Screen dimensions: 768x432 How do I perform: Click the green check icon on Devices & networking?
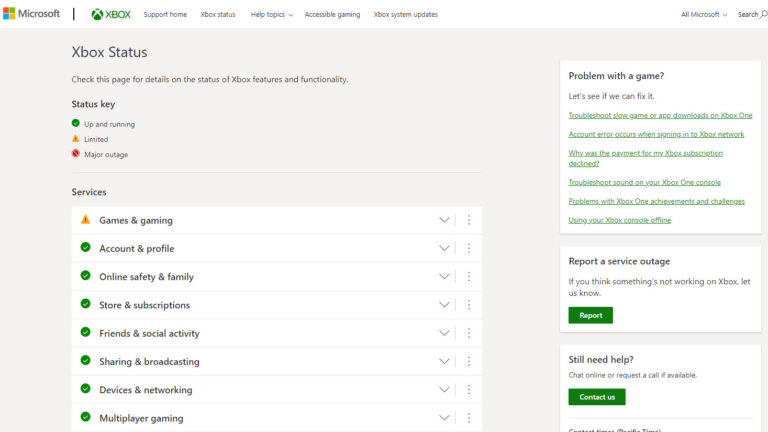(x=85, y=388)
